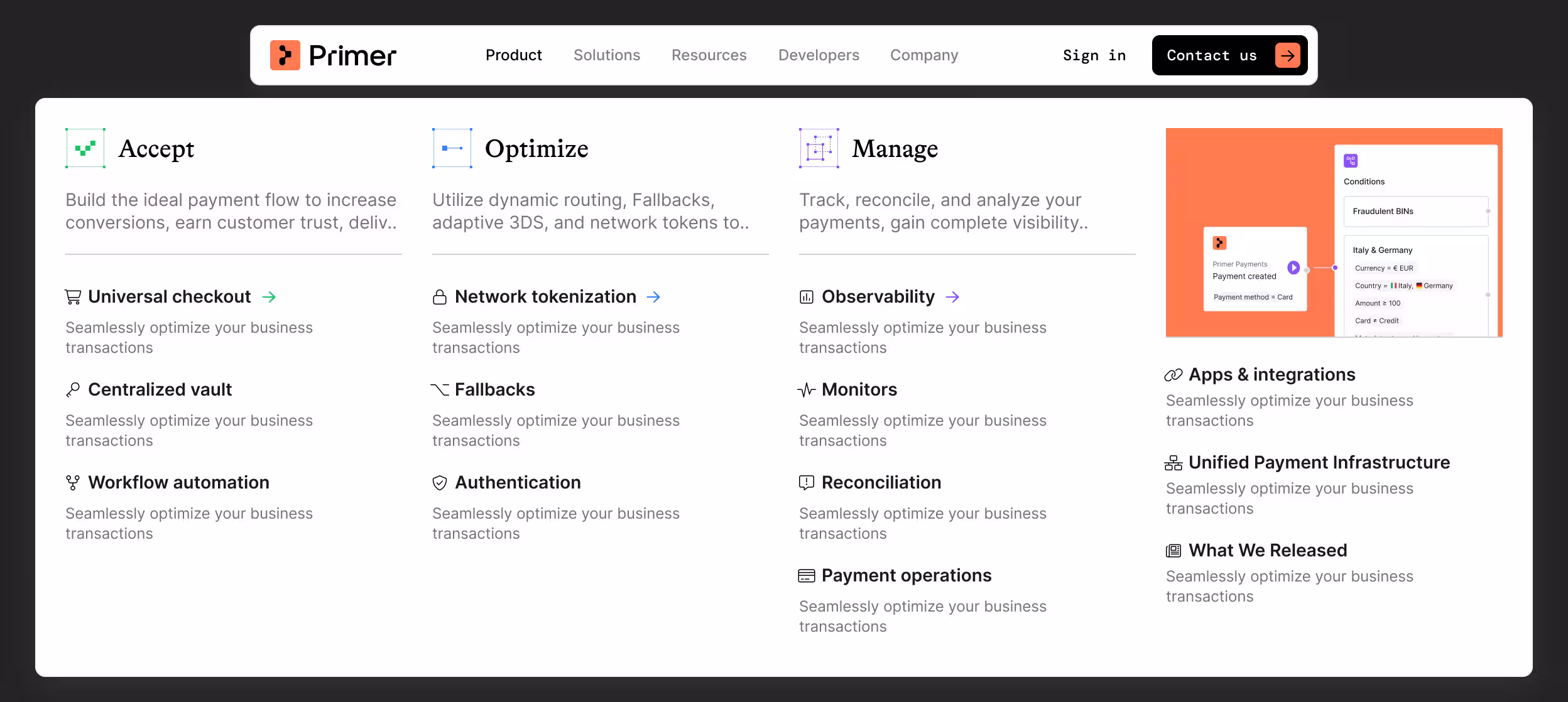
Task: Expand the Developers menu
Action: pos(819,55)
